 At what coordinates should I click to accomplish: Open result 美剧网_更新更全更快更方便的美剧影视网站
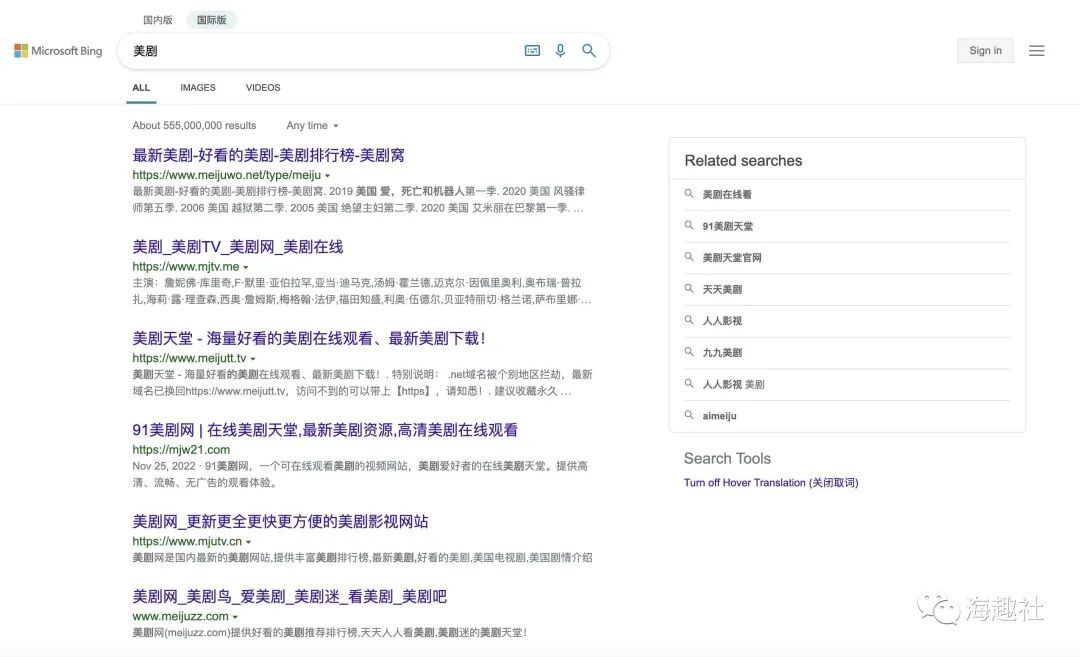tap(280, 522)
